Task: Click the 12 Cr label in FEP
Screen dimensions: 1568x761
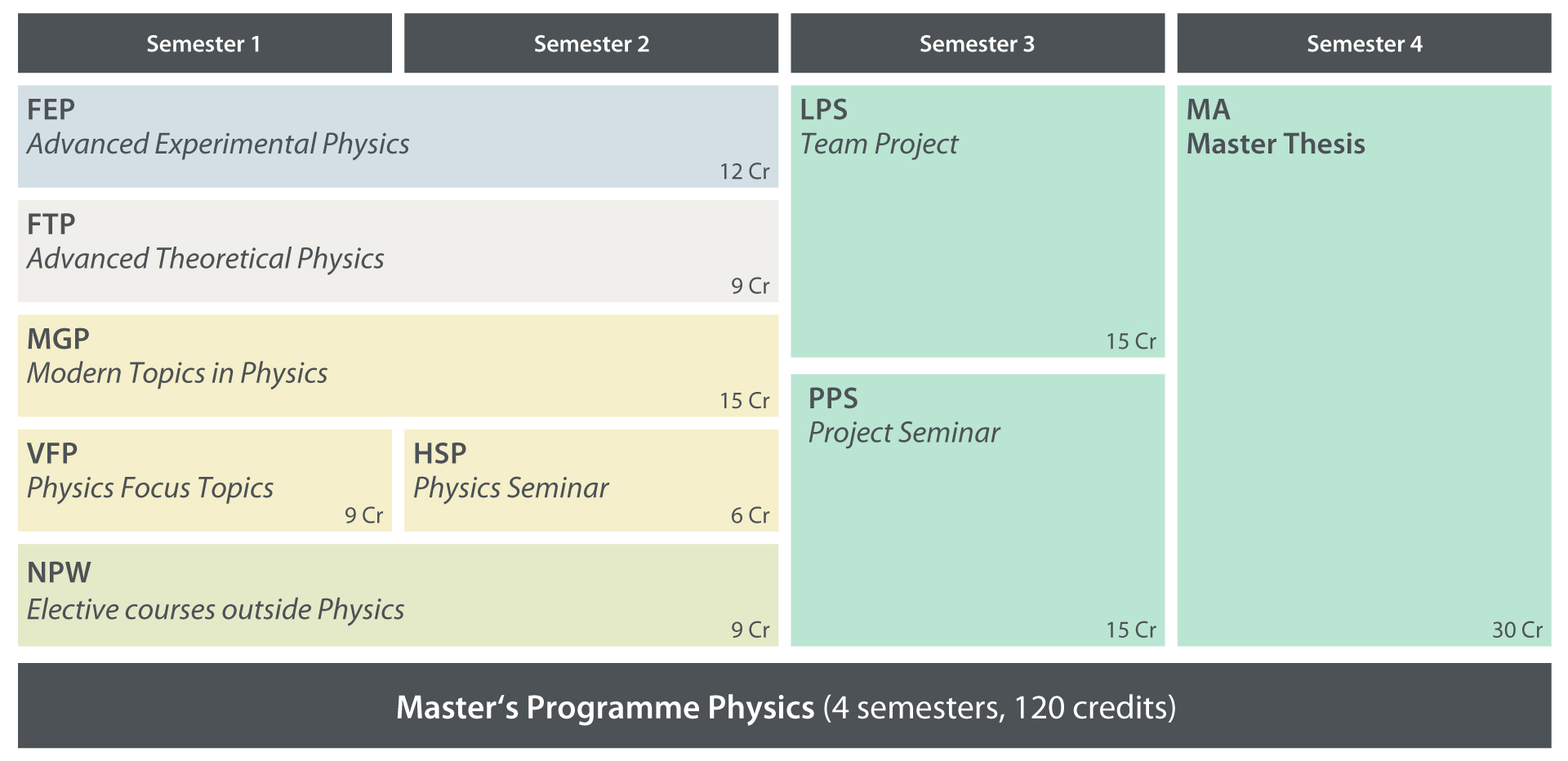Action: pyautogui.click(x=744, y=171)
